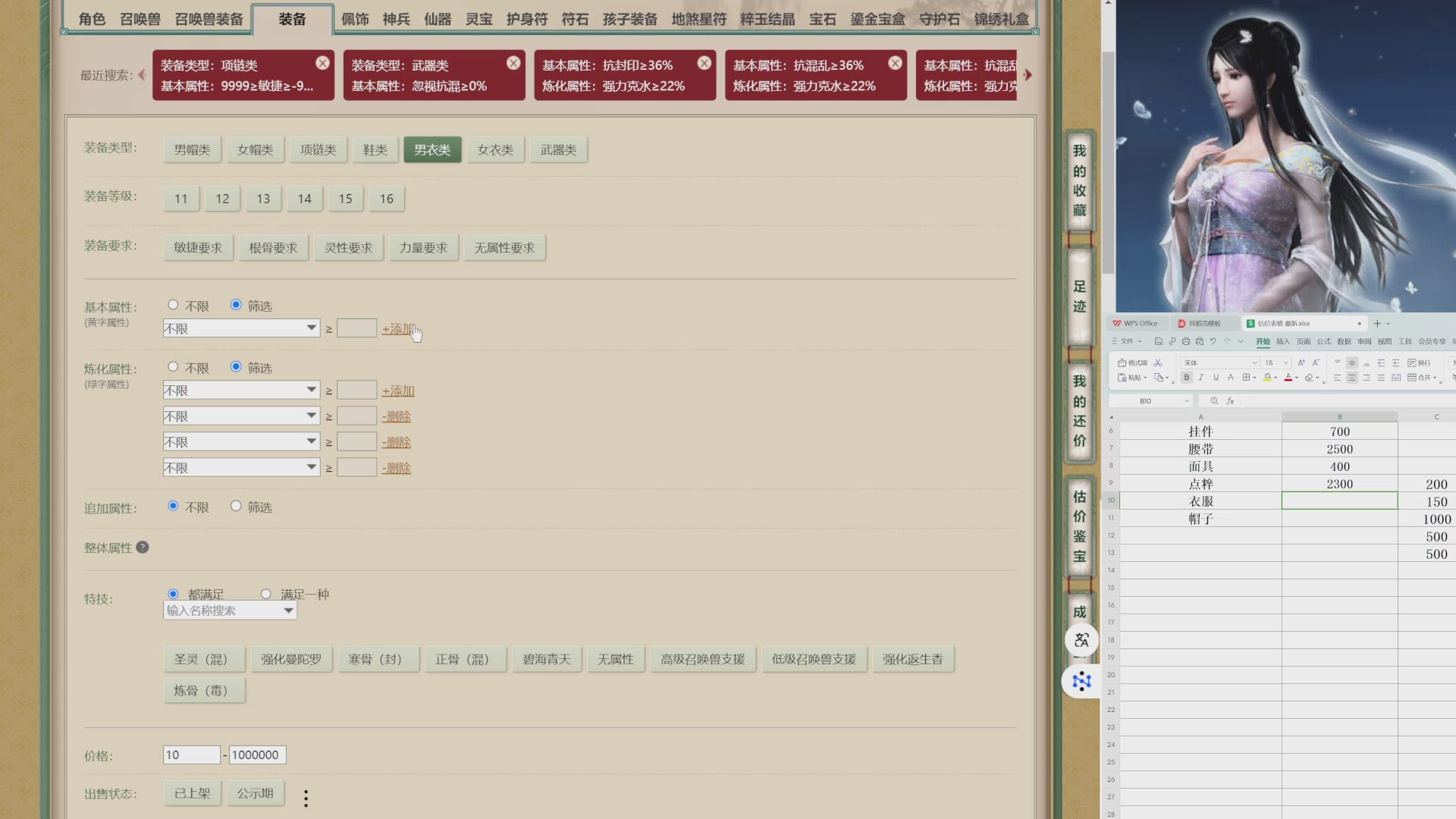Open the 基本属性 attribute dropdown
The width and height of the screenshot is (1456, 819).
241,328
